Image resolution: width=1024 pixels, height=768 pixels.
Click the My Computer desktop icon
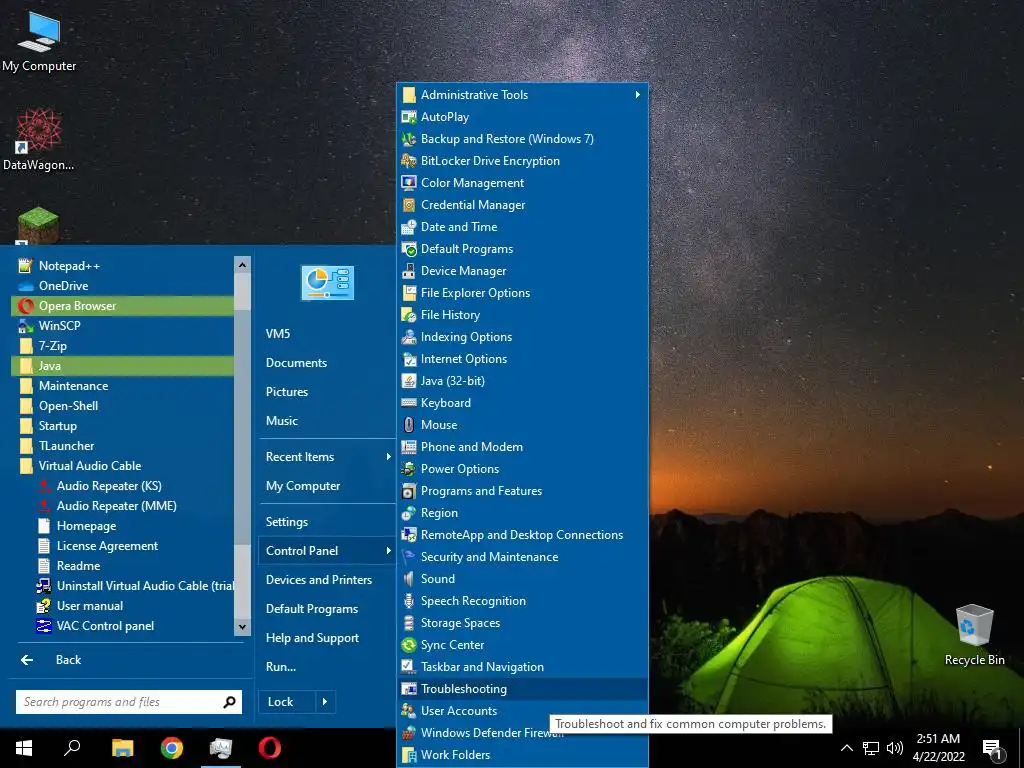tap(39, 41)
